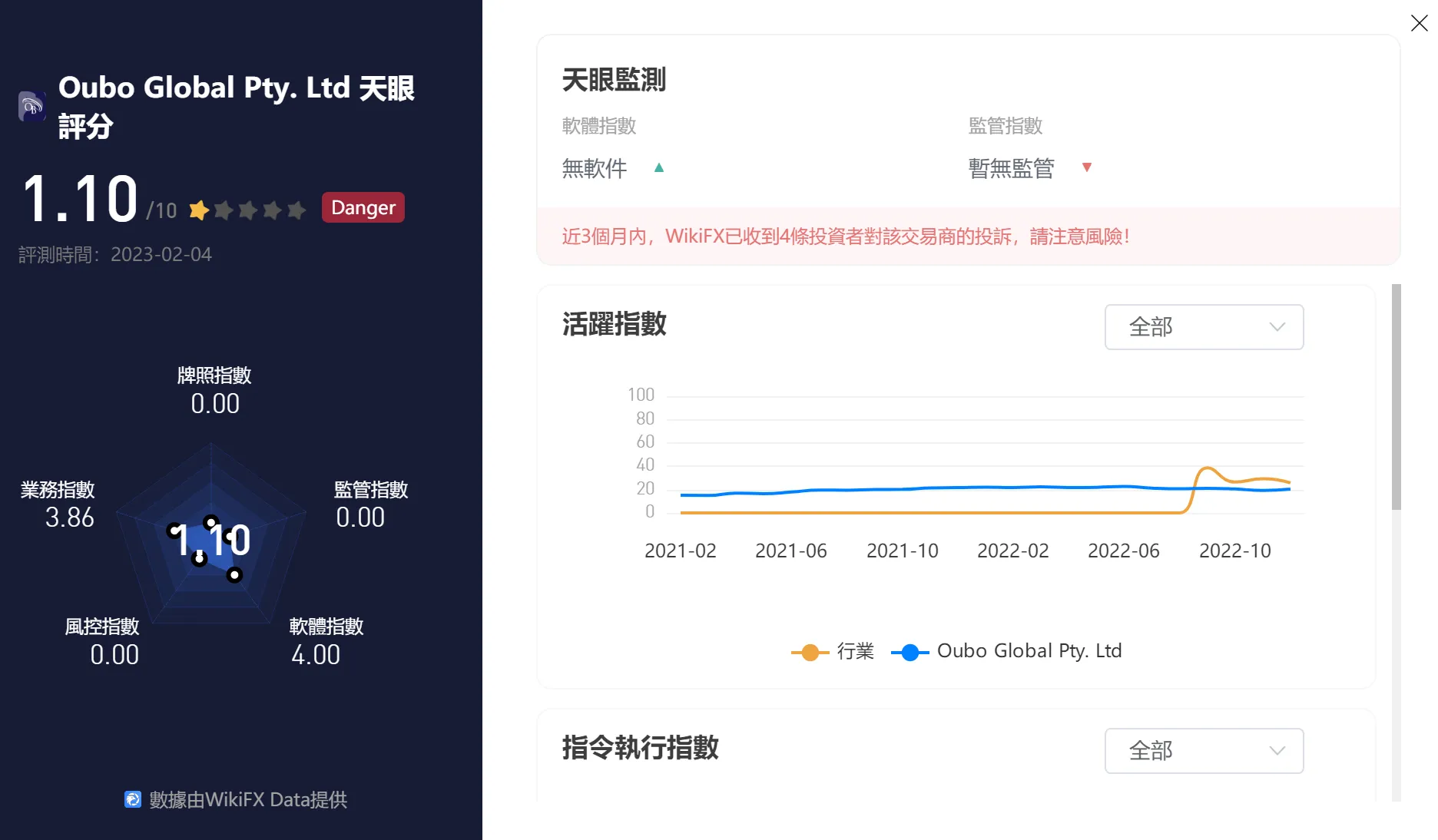Click the WikiFX Data logo icon
This screenshot has height=840, width=1438.
[x=133, y=799]
